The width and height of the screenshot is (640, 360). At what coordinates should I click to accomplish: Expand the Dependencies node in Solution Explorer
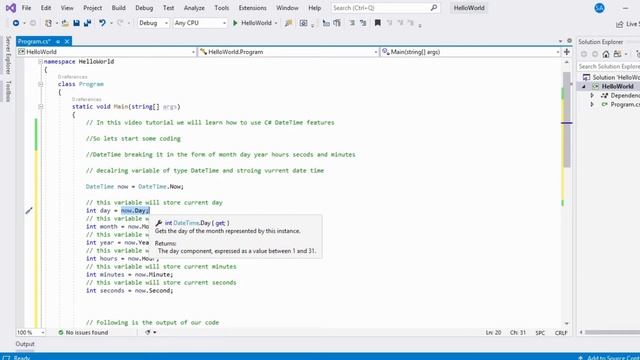592,96
